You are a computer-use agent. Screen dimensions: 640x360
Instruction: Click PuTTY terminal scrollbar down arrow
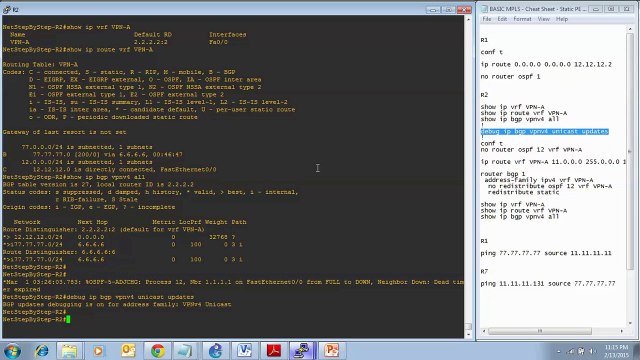[468, 334]
